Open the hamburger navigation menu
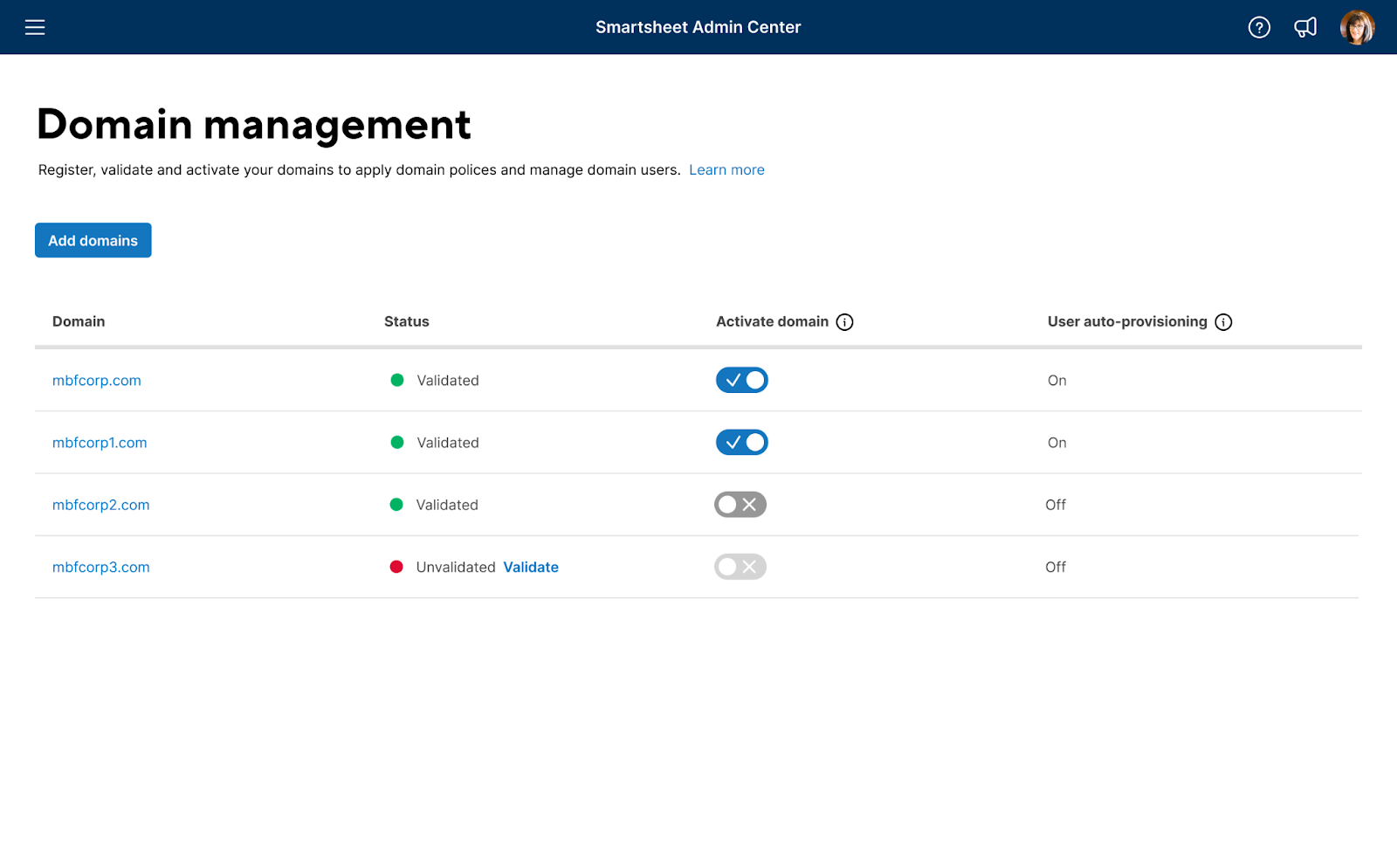The height and width of the screenshot is (868, 1397). pos(35,27)
